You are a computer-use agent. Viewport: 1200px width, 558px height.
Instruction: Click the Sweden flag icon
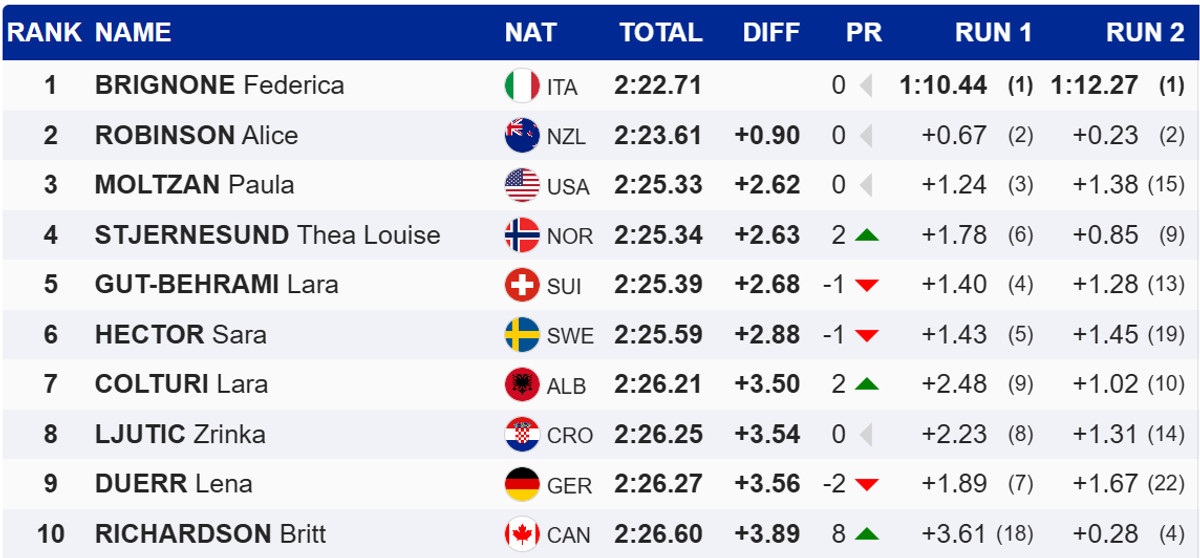coord(522,334)
